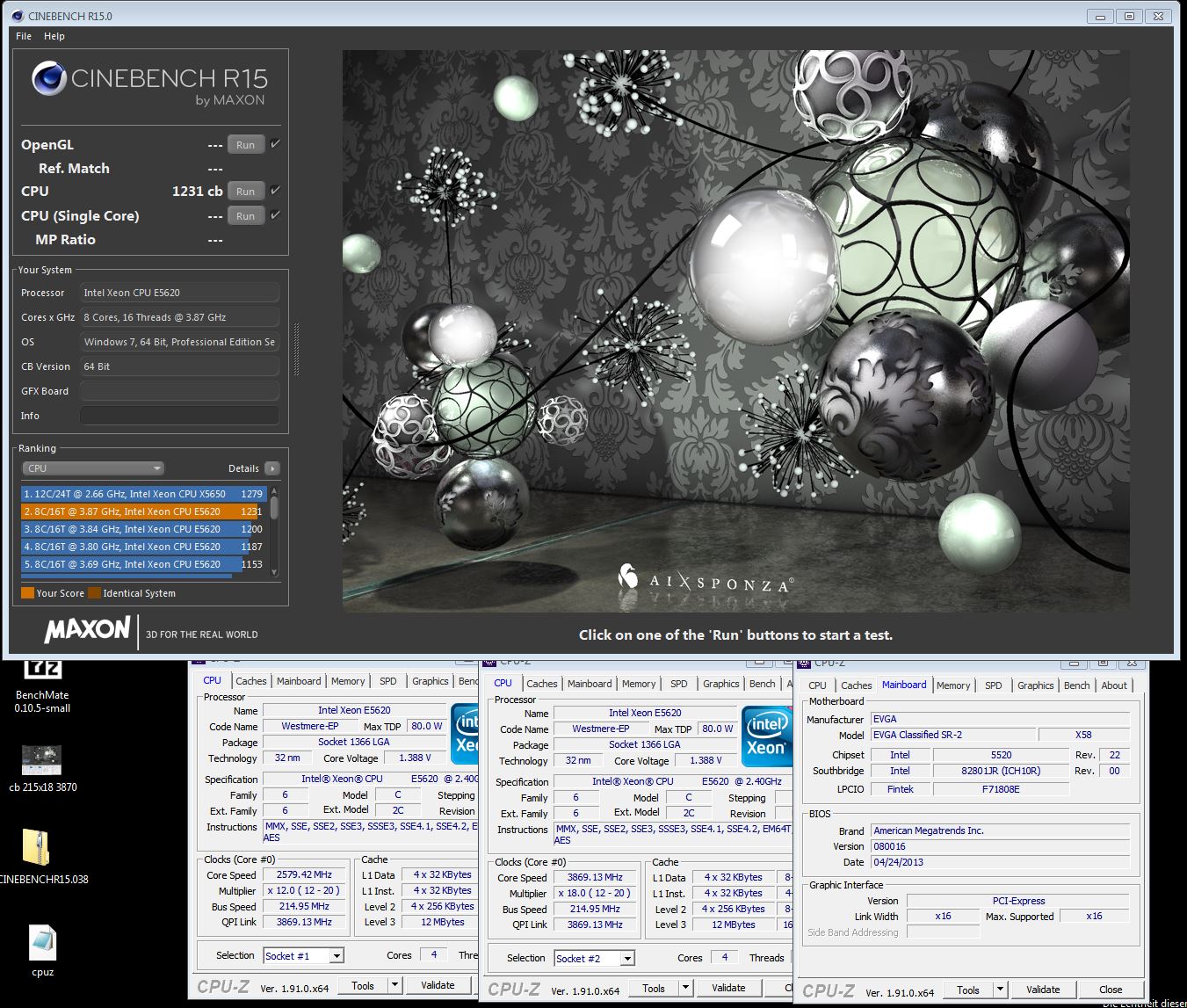Open the Socket #1 selection dropdown
This screenshot has width=1187, height=1008.
pyautogui.click(x=303, y=955)
